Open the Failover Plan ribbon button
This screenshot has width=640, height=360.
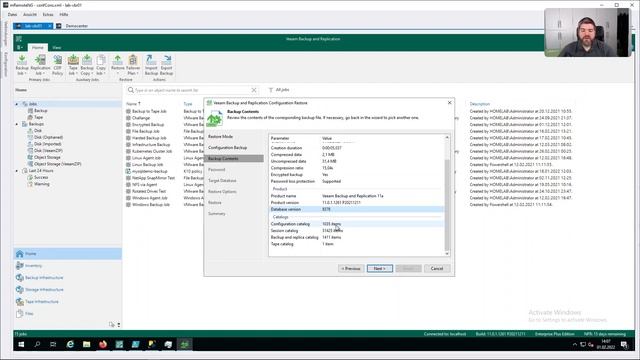pyautogui.click(x=133, y=65)
